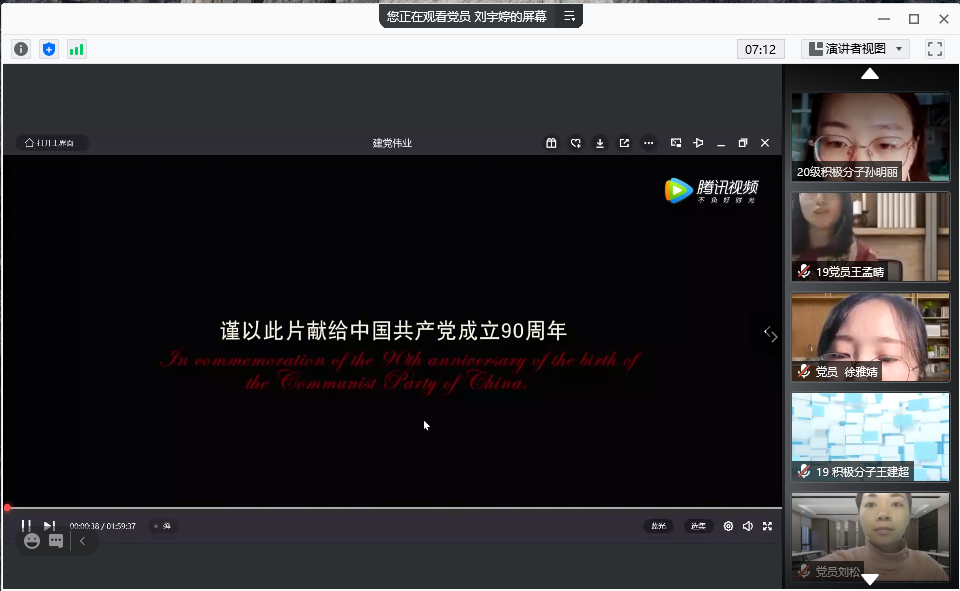Pause the video playback
The image size is (960, 591).
click(x=26, y=526)
